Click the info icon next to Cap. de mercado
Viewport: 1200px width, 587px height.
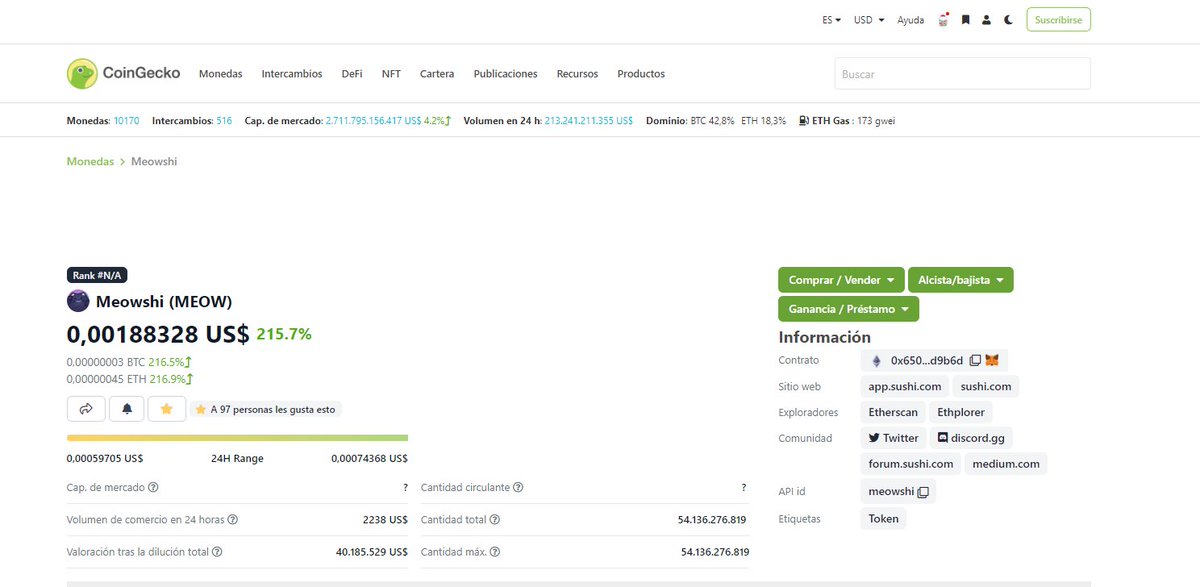point(153,488)
